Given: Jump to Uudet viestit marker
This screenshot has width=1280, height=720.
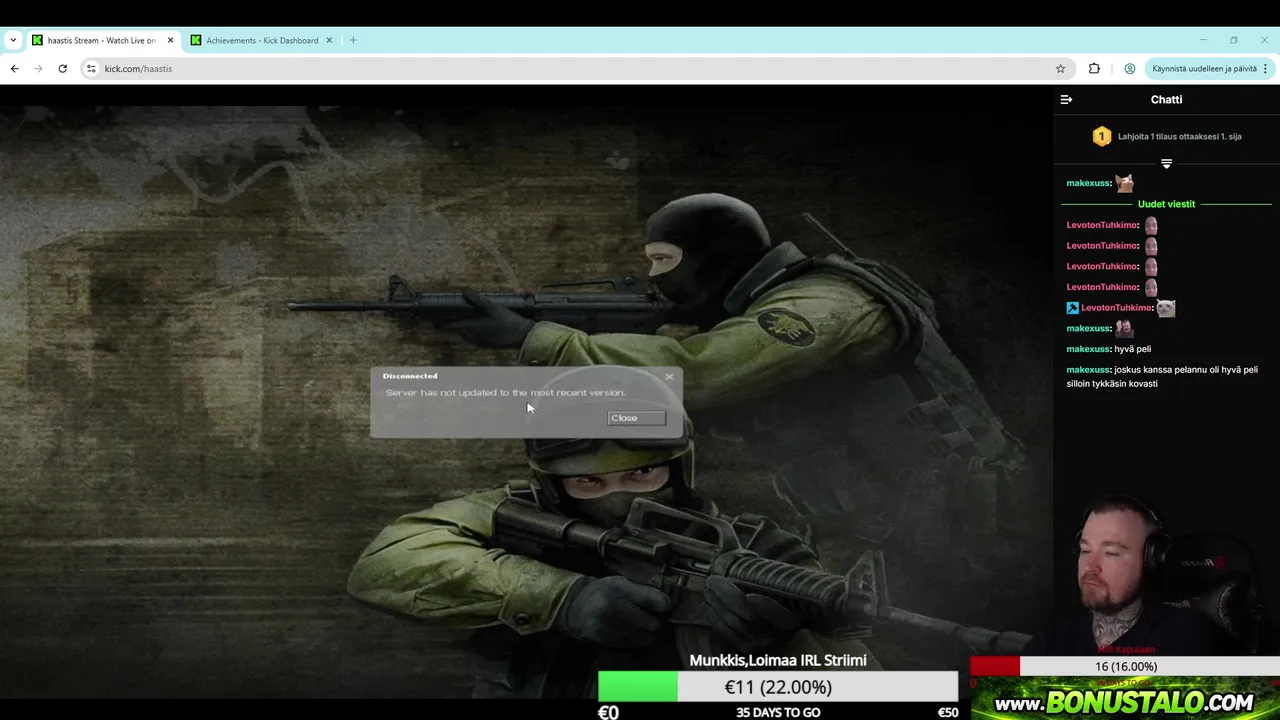Looking at the screenshot, I should pyautogui.click(x=1166, y=204).
